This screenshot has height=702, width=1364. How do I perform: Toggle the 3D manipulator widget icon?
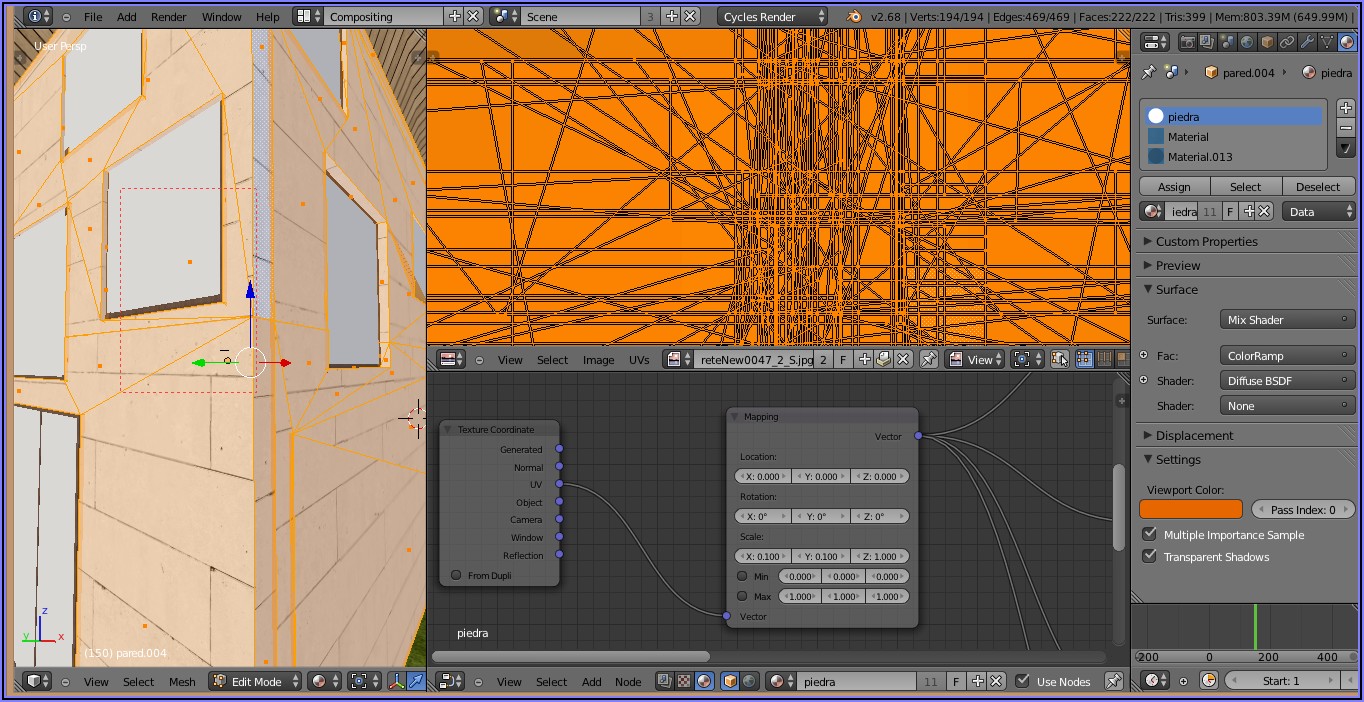[396, 682]
